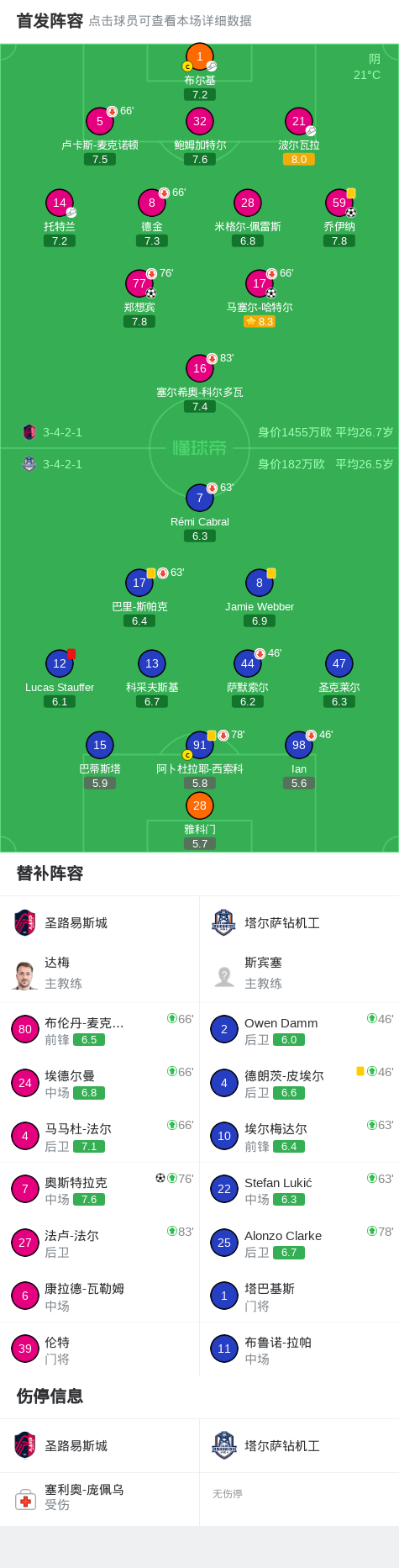Tap player 77 郑想宾 jersey circle
399x1568 pixels.
[139, 283]
